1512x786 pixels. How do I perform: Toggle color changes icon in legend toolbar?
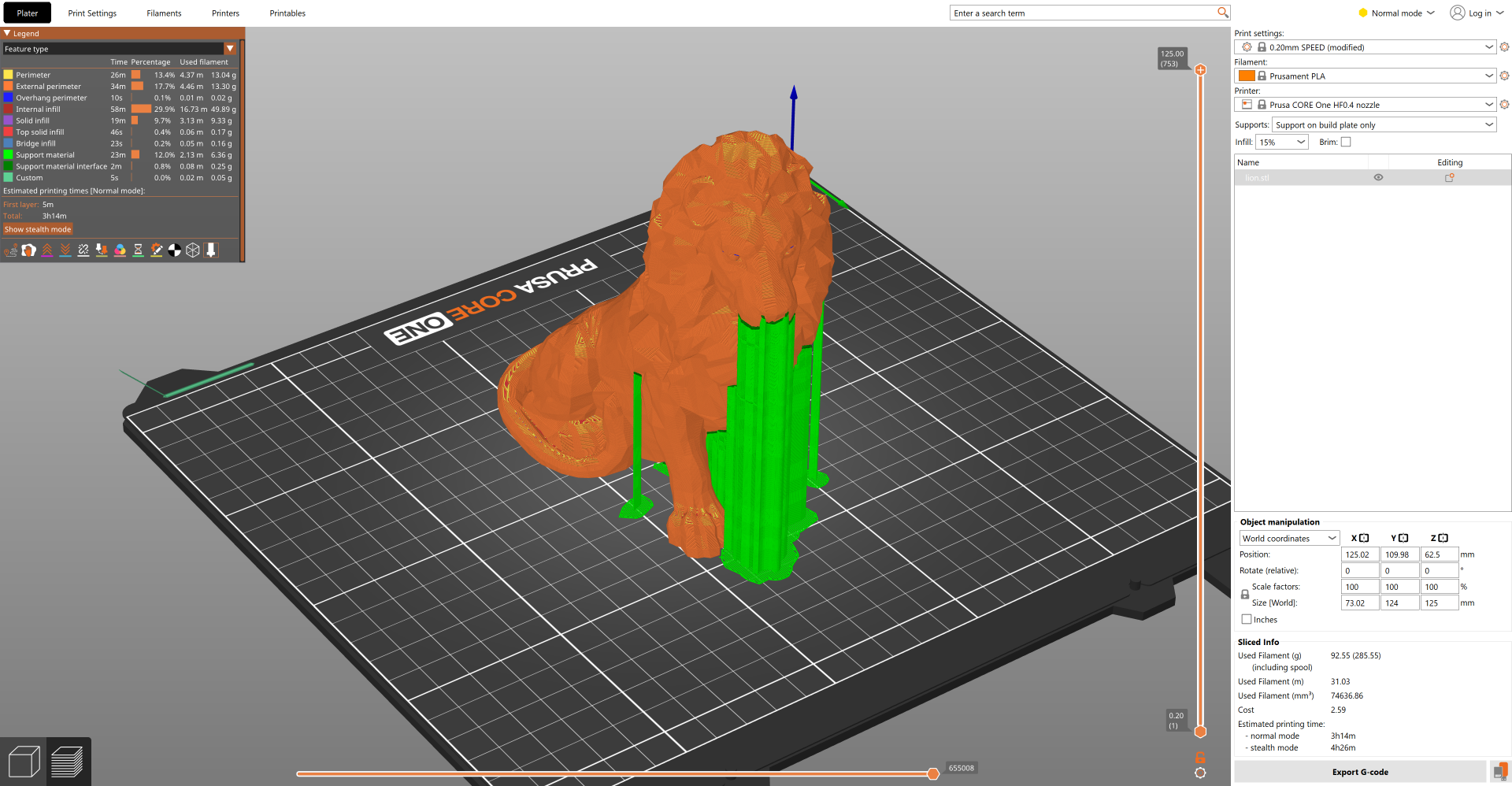(x=120, y=250)
